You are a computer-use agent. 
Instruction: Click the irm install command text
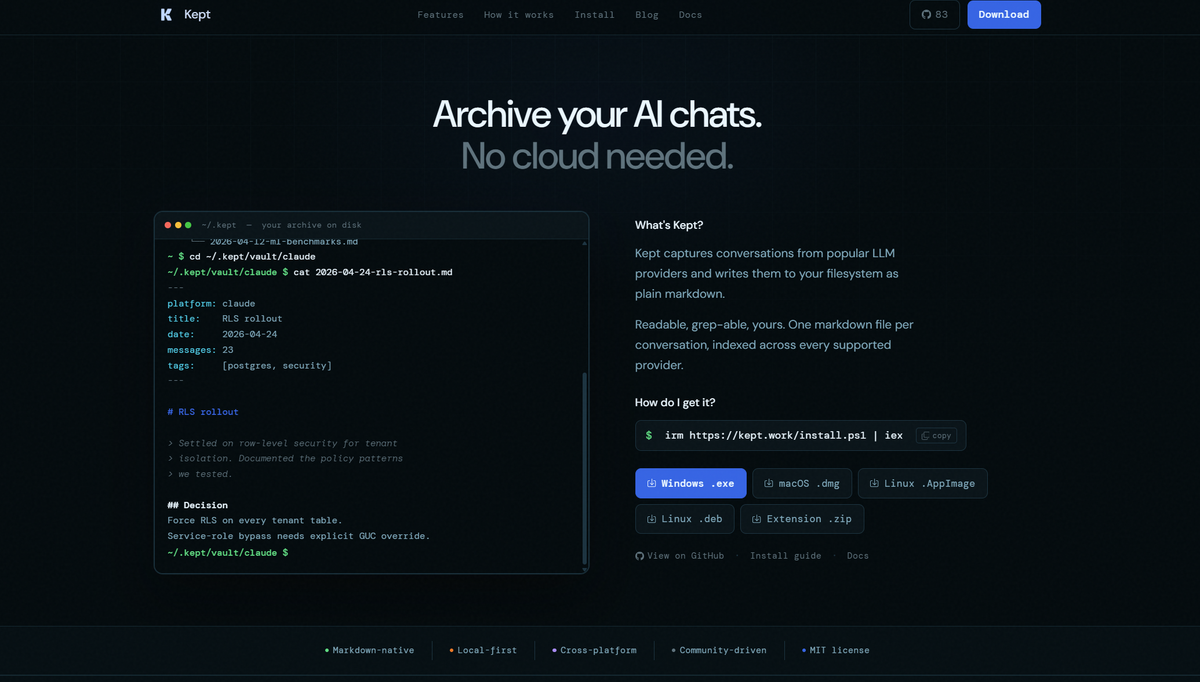tap(784, 436)
